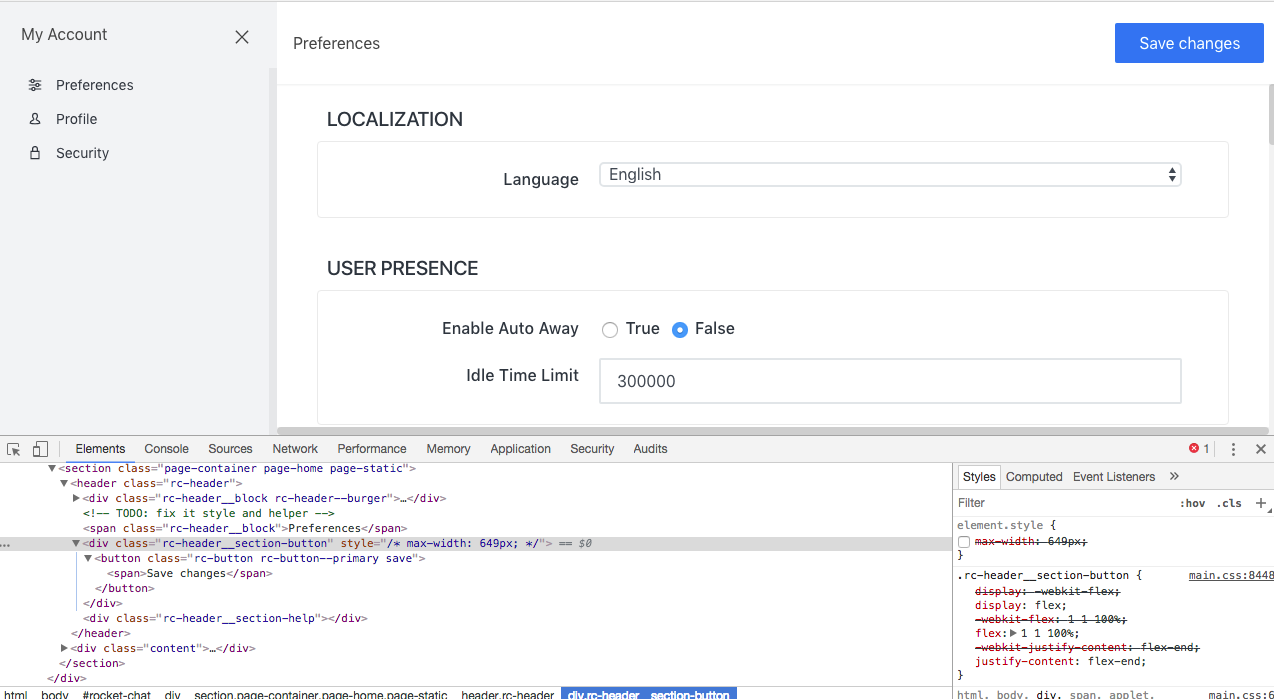Image resolution: width=1274 pixels, height=699 pixels.
Task: Add new style rule with plus icon
Action: [1260, 503]
